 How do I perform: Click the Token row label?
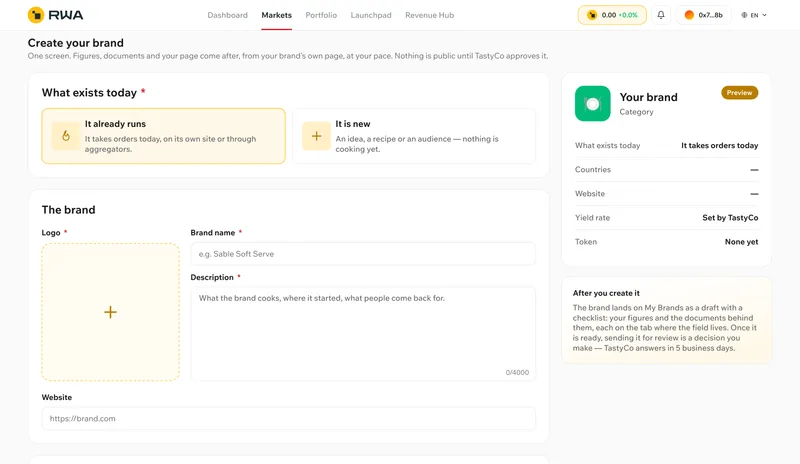pyautogui.click(x=586, y=241)
